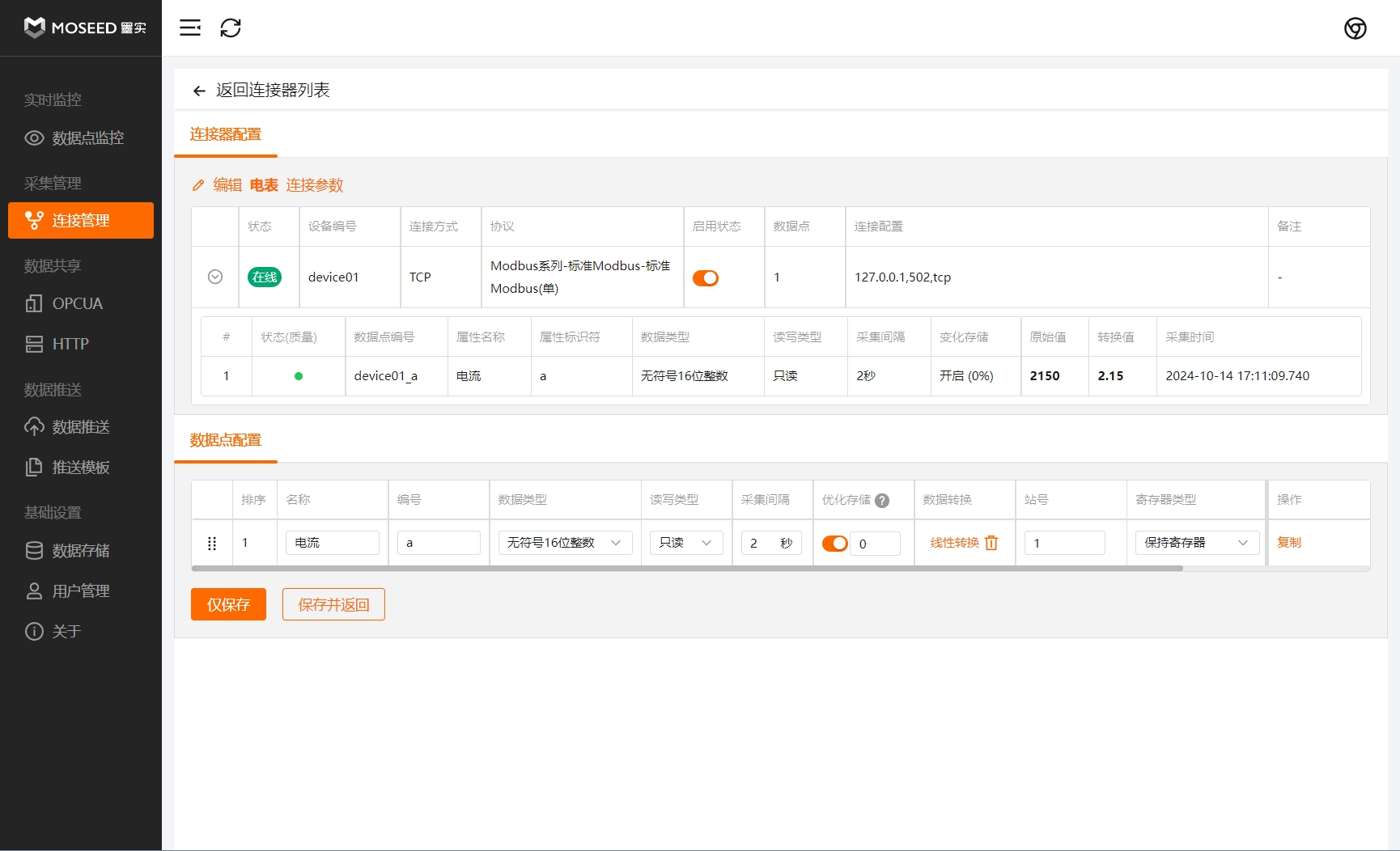Click the 保存并返回 button
1400x851 pixels.
coord(333,604)
